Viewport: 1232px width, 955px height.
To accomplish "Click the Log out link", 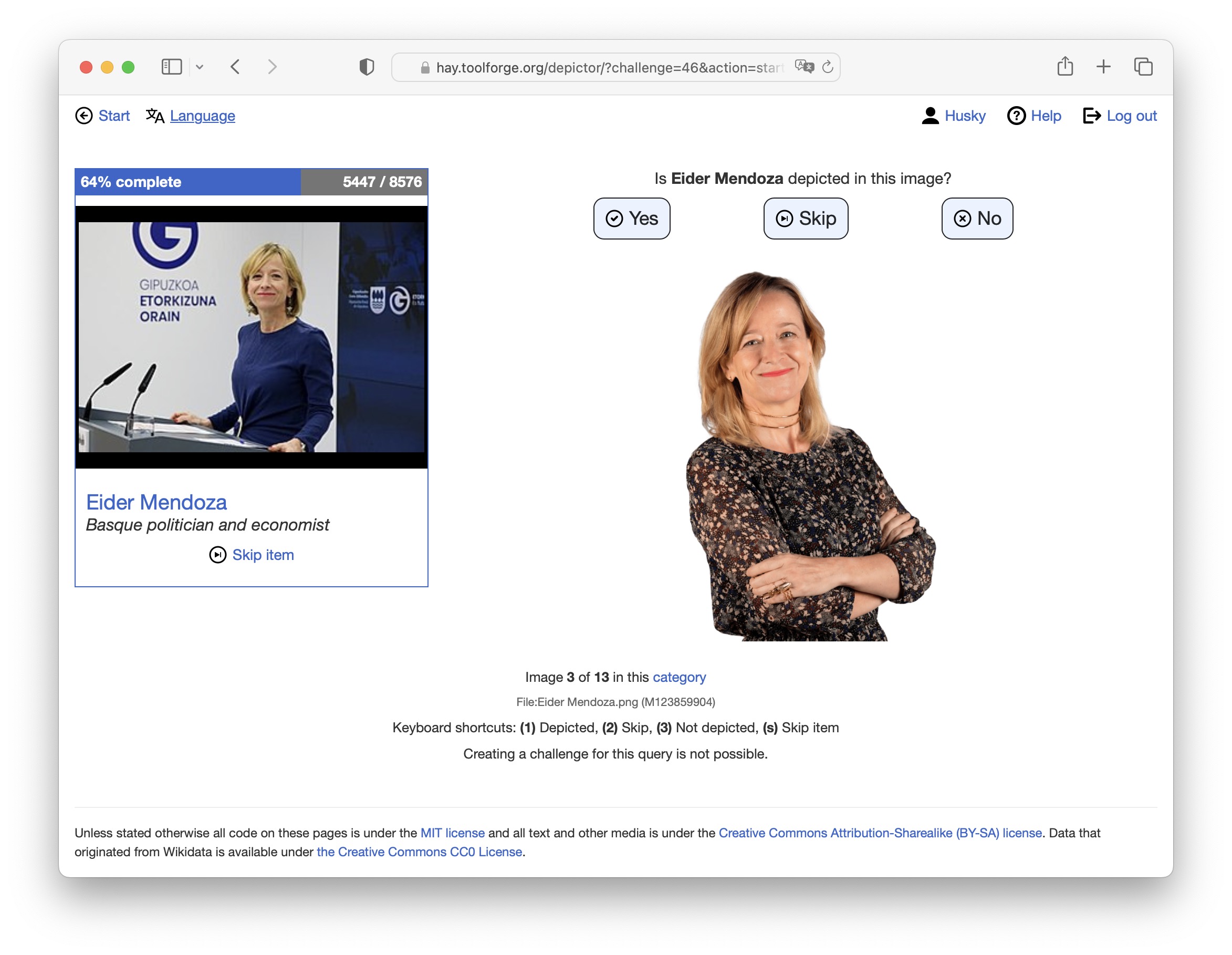I will 1132,116.
